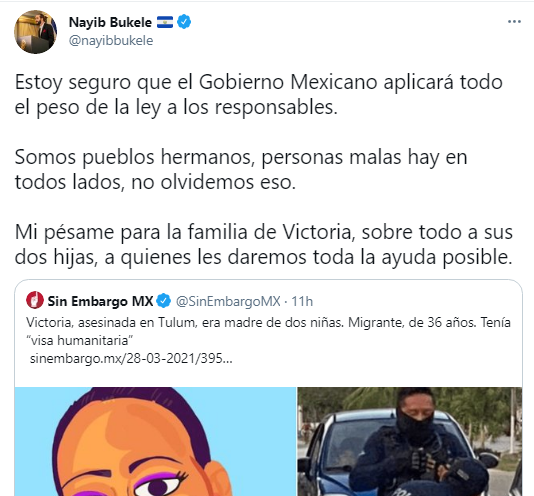Viewport: 534px width, 496px height.
Task: Click the condolence paragraph mentioning Victoria's family
Action: (264, 244)
